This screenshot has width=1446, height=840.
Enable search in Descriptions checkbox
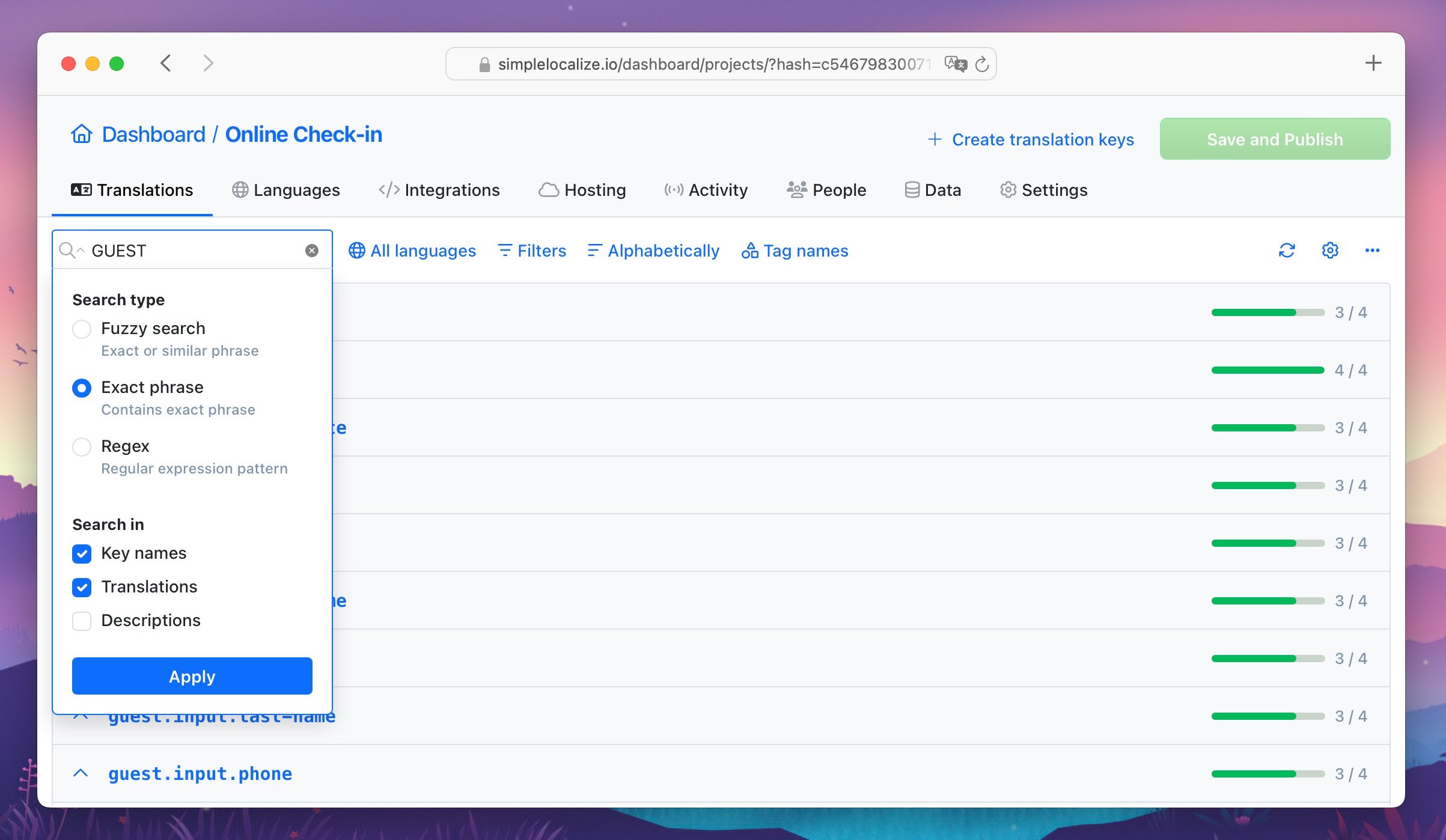[x=82, y=620]
